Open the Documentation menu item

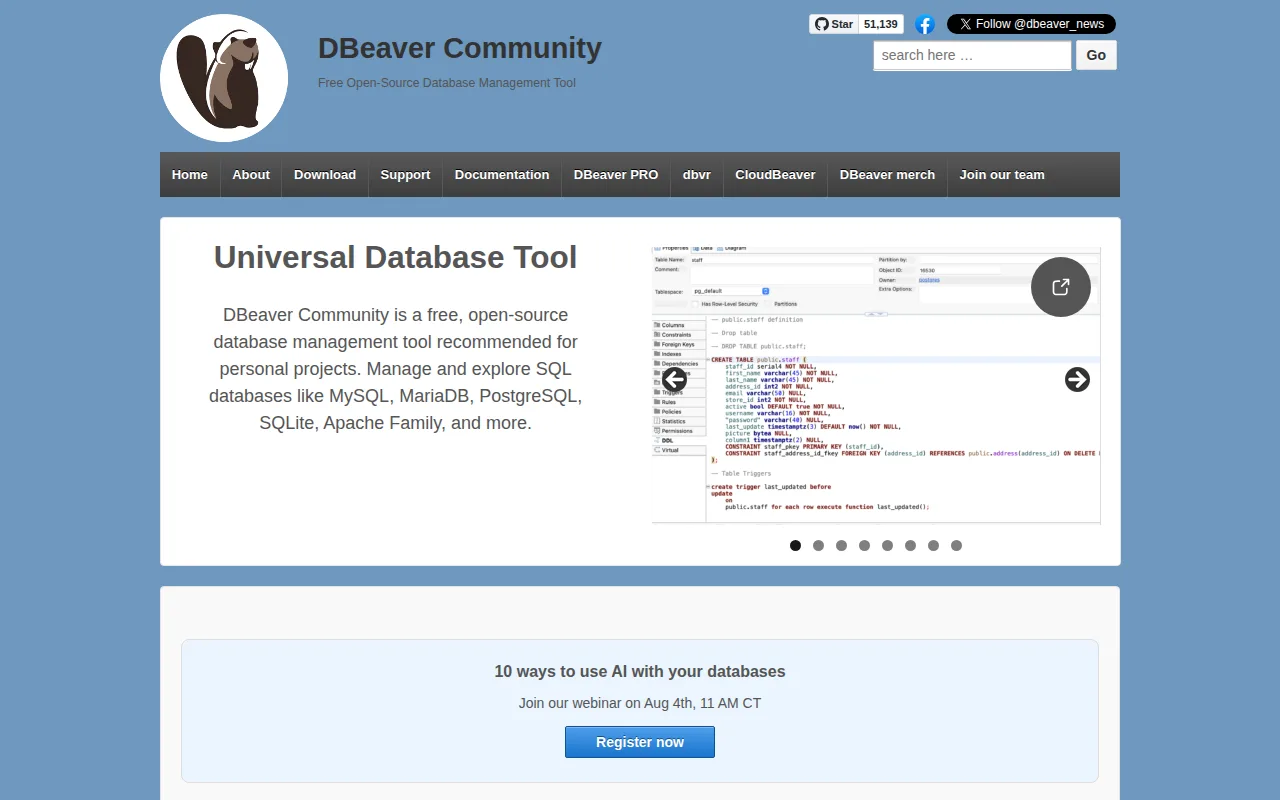pos(502,174)
